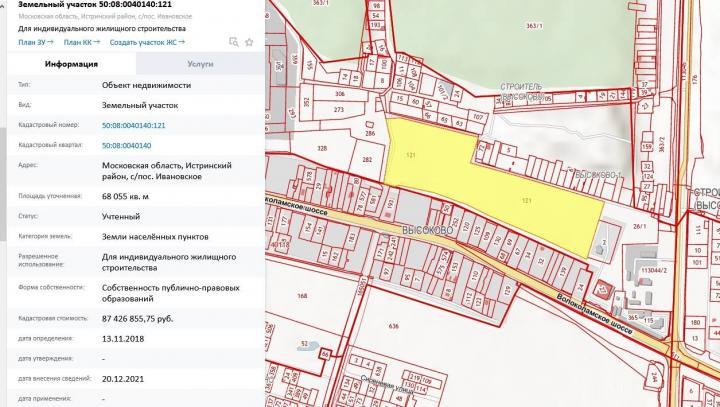Open the План КК link

tap(78, 43)
